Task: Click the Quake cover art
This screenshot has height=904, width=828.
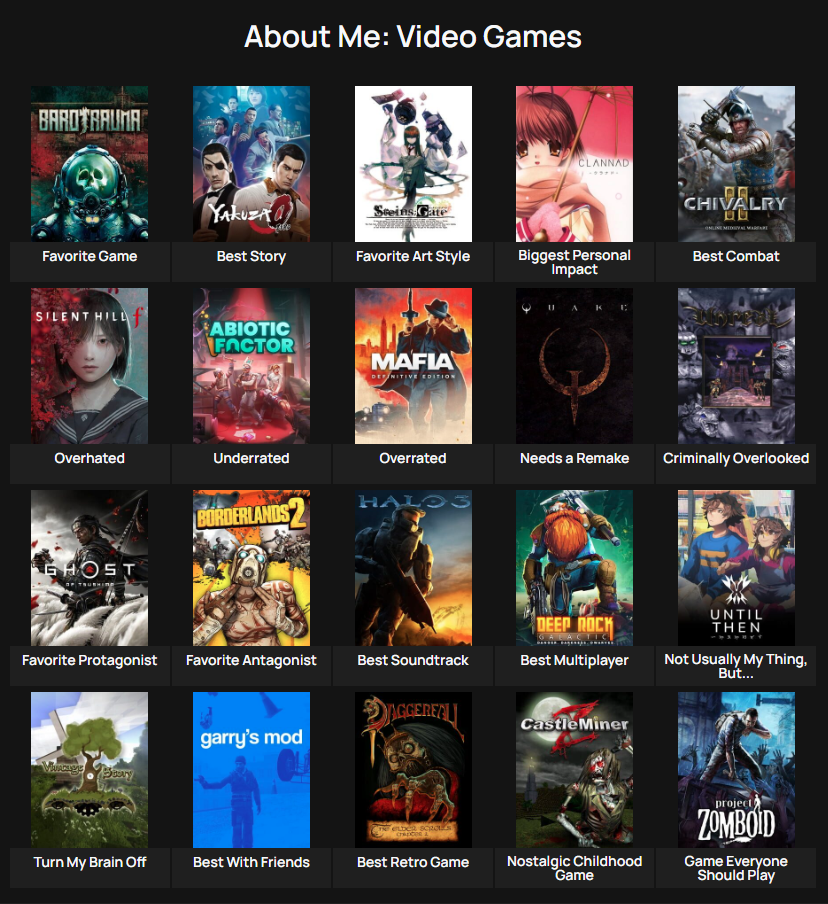Action: pyautogui.click(x=574, y=366)
